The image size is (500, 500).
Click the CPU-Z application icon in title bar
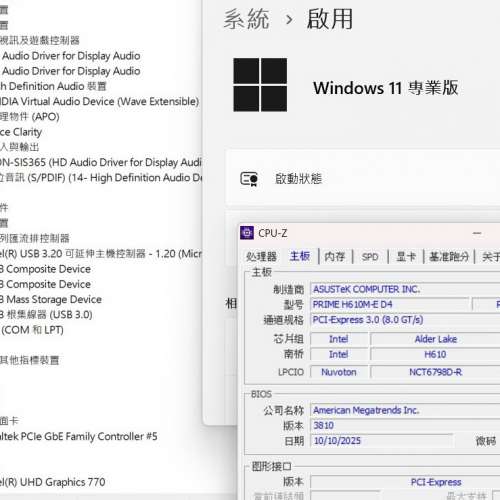coord(247,233)
